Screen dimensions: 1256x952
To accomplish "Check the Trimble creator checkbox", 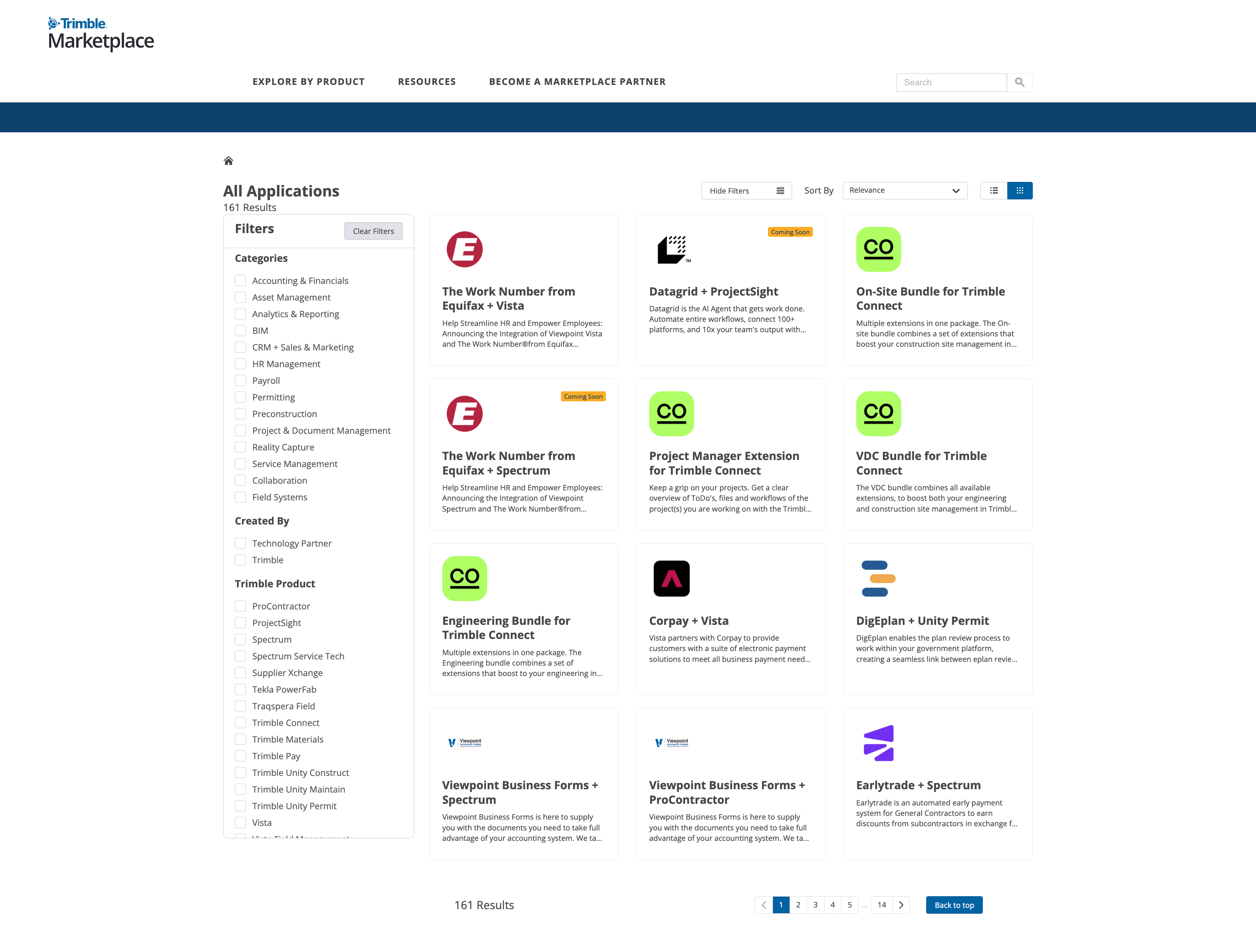I will click(x=241, y=560).
